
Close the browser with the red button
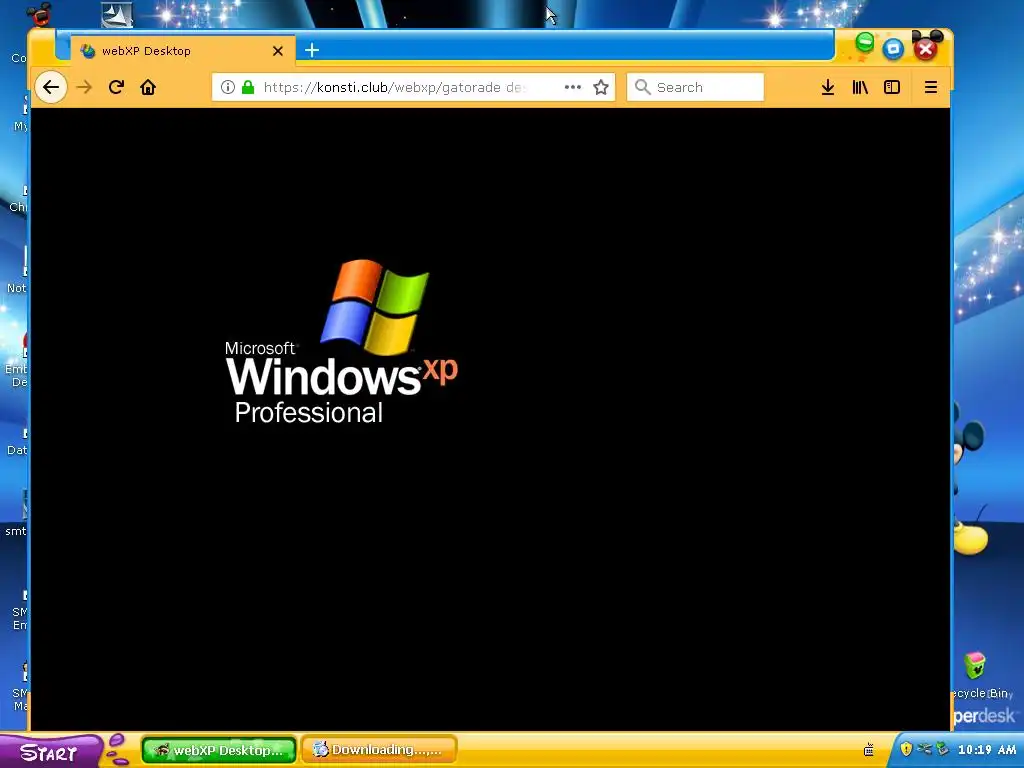(x=925, y=48)
